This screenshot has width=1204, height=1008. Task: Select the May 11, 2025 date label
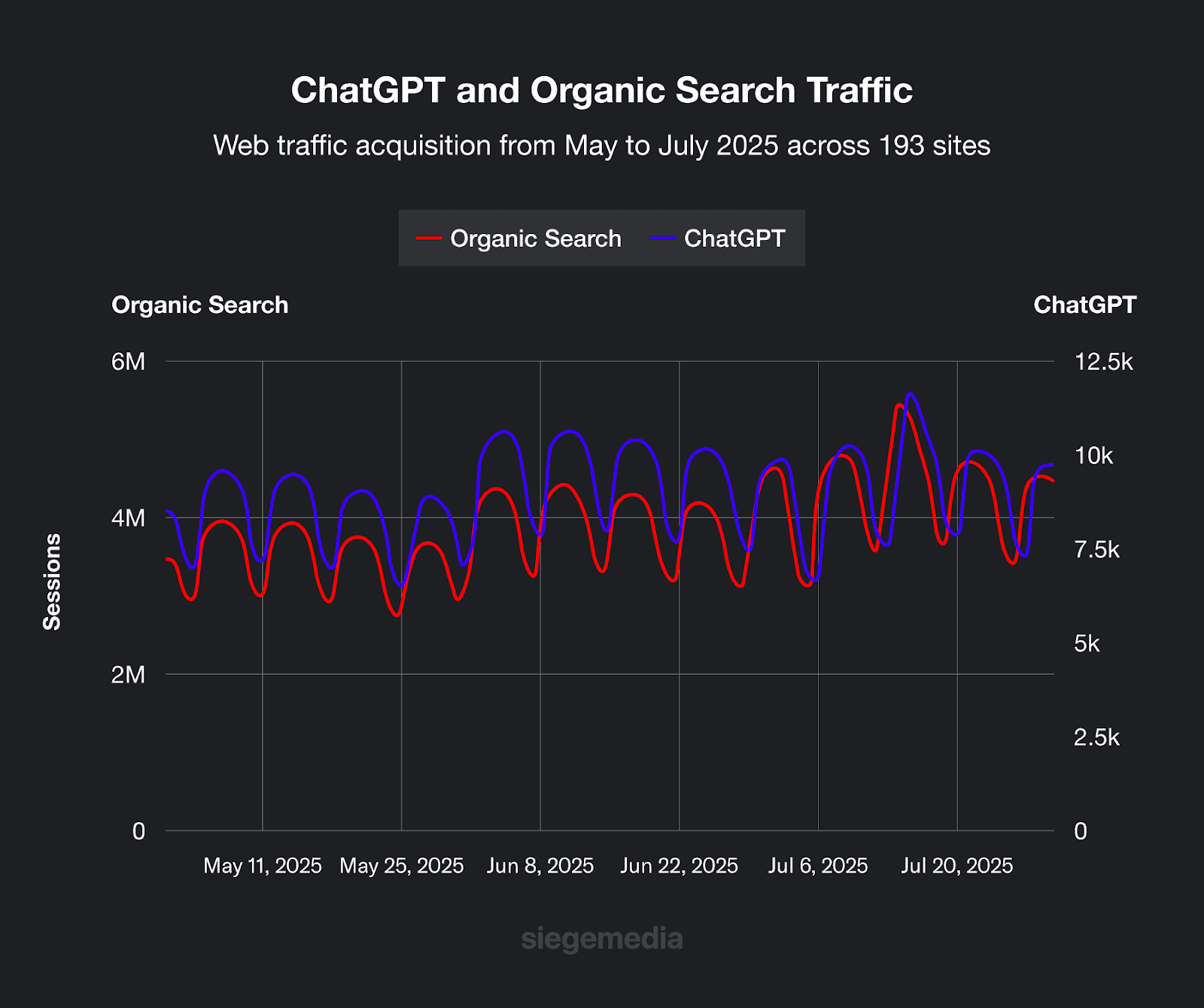pyautogui.click(x=262, y=866)
